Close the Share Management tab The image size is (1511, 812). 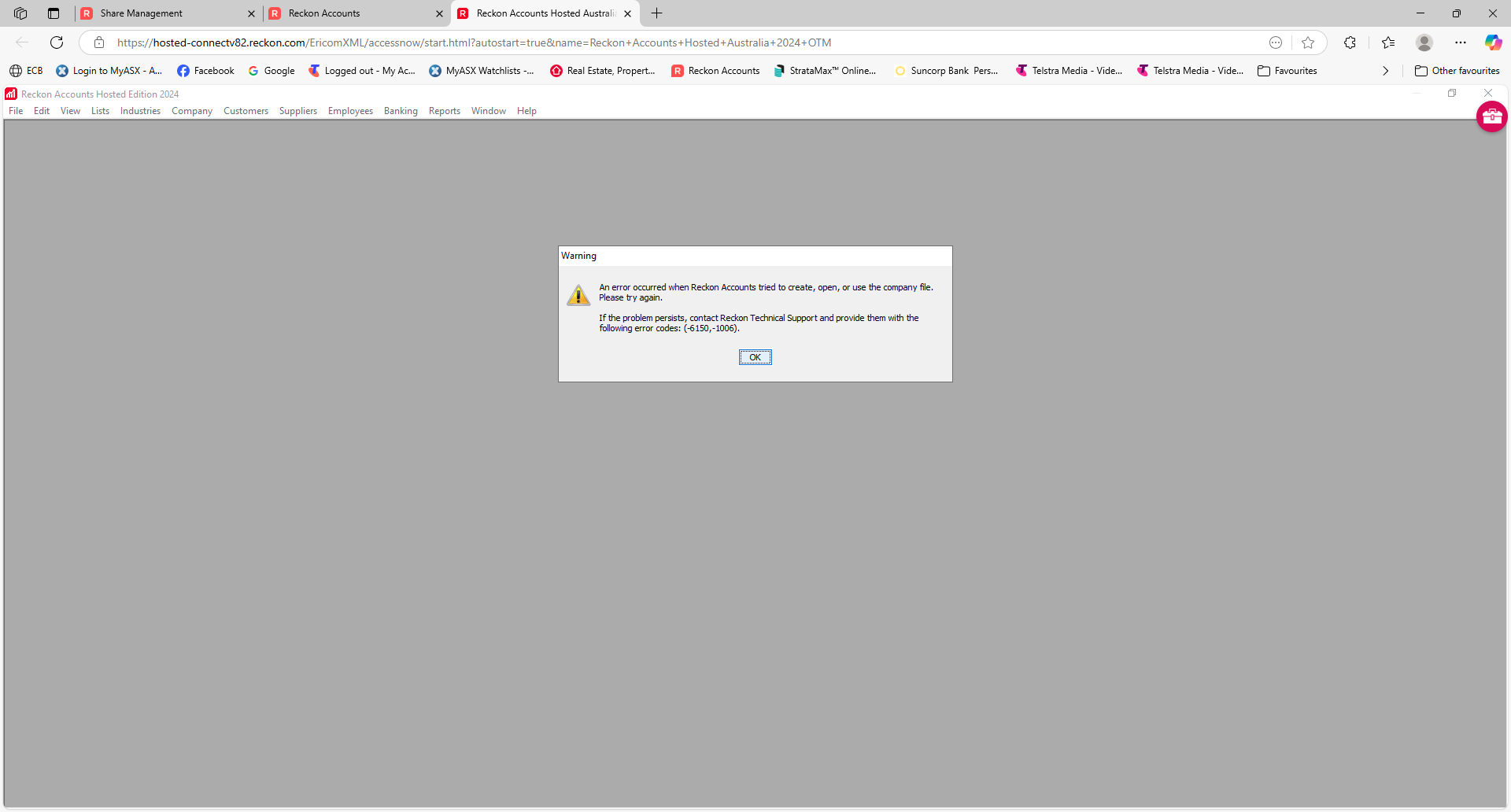pos(251,13)
